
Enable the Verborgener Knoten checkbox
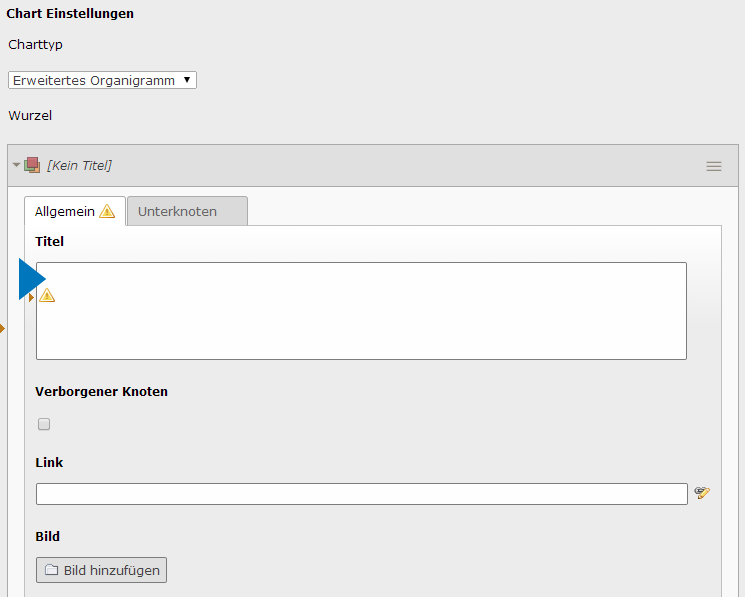click(44, 424)
